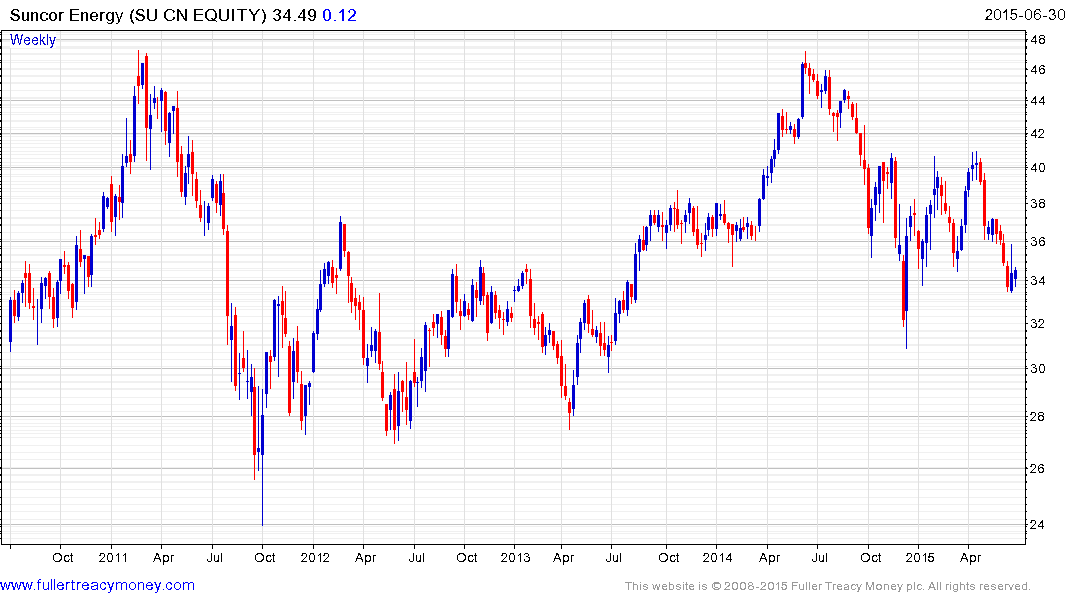1075x600 pixels.
Task: Click the last price value 34.49
Action: coord(294,15)
